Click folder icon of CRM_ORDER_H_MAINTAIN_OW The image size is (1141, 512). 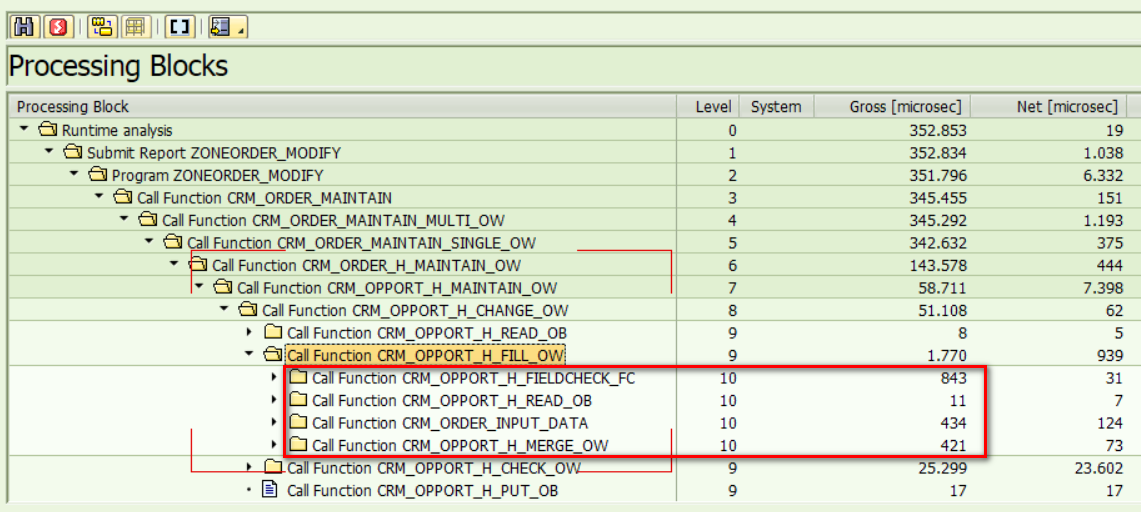(x=199, y=265)
